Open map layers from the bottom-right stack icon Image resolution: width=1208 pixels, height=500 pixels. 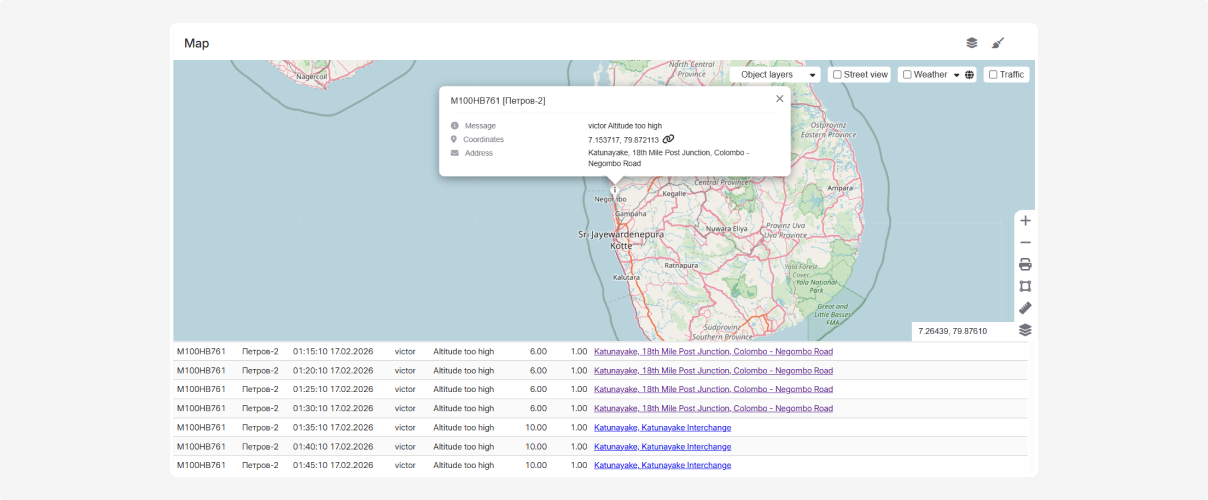(x=1025, y=330)
